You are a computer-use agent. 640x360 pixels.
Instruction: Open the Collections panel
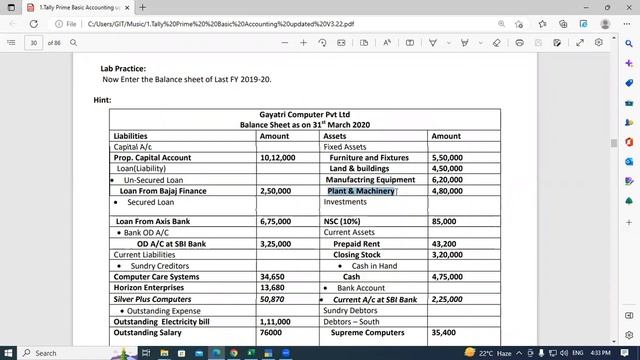[563, 24]
